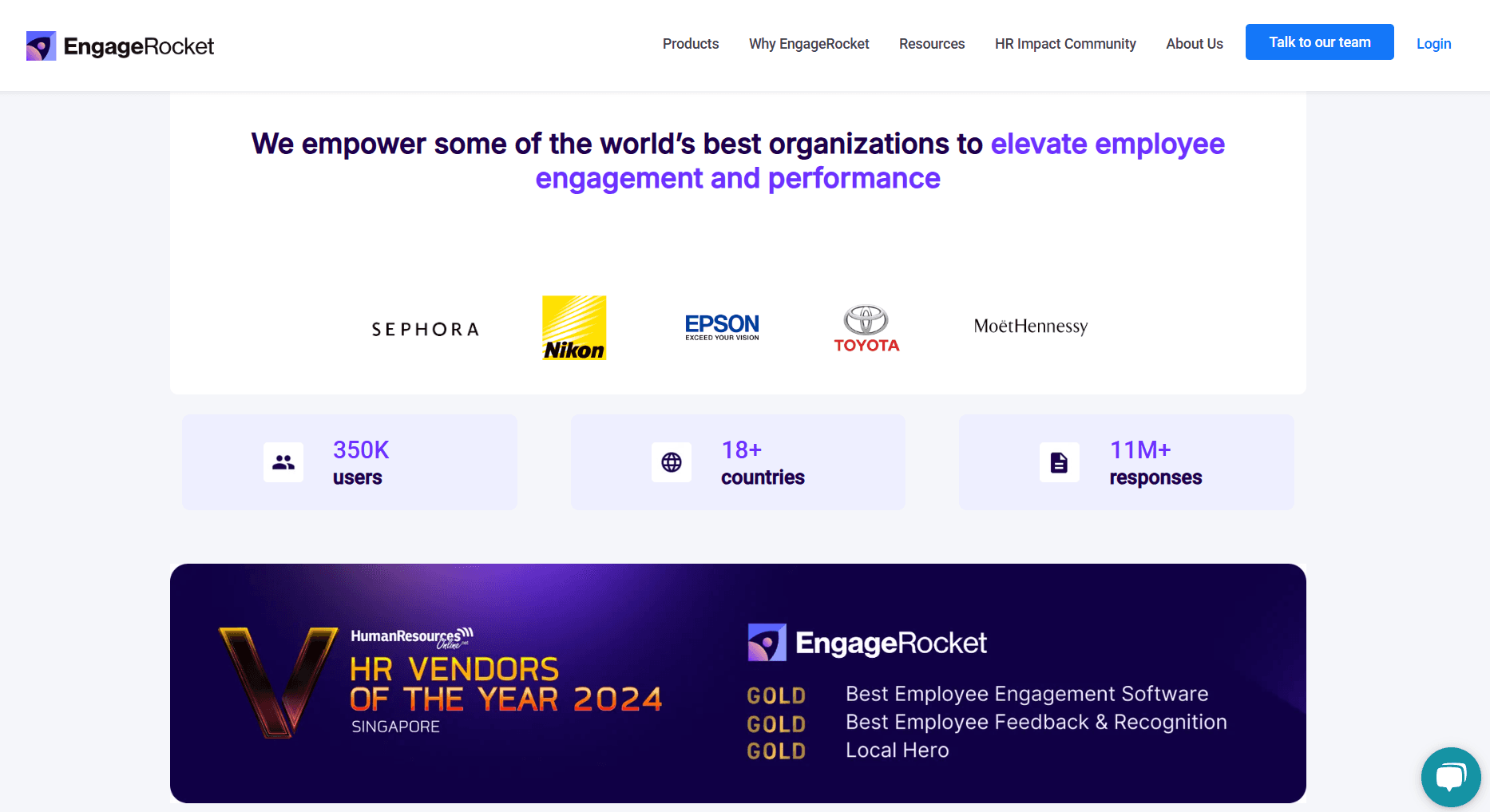Click the EngageRocket logo in the award banner
Screen dimensions: 1490x812
pyautogui.click(x=867, y=643)
